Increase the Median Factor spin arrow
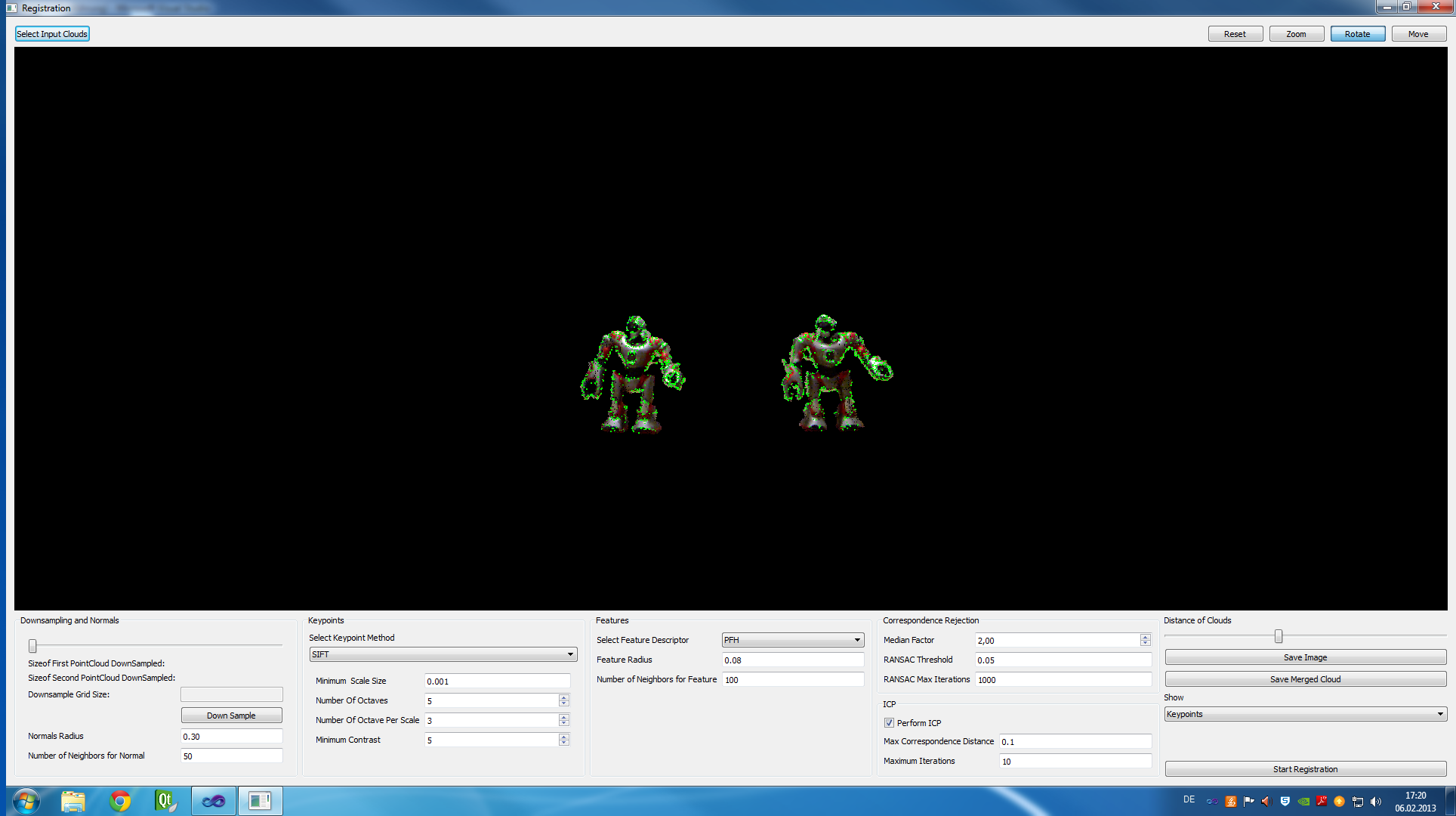Viewport: 1456px width, 816px height. click(x=1145, y=637)
